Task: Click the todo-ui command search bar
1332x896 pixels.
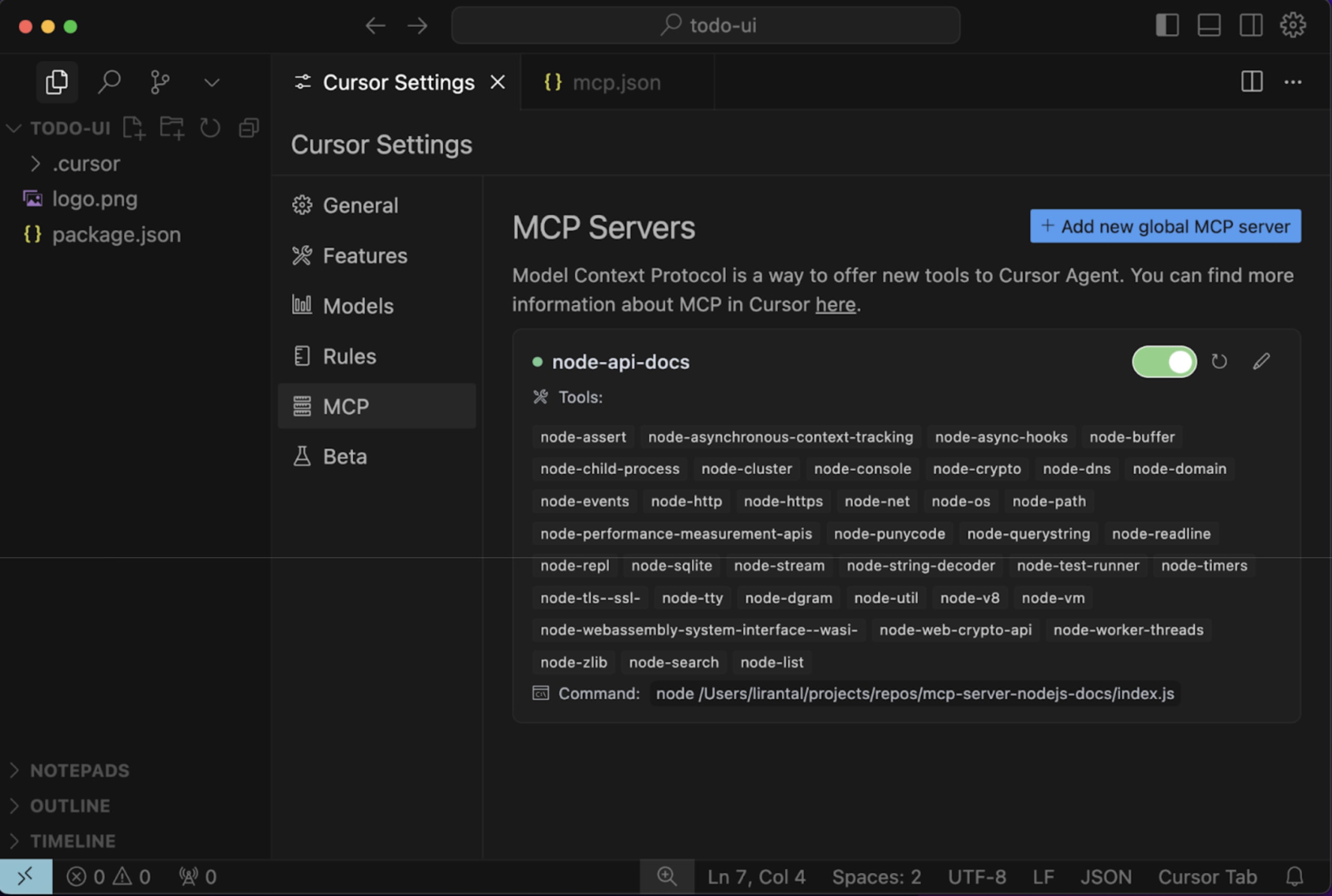Action: click(x=706, y=25)
